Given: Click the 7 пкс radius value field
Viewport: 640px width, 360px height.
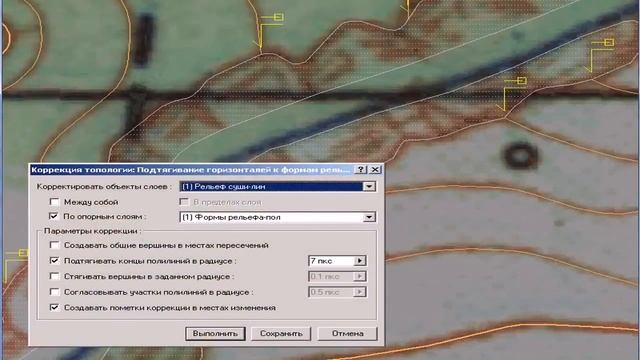Looking at the screenshot, I should pos(331,261).
